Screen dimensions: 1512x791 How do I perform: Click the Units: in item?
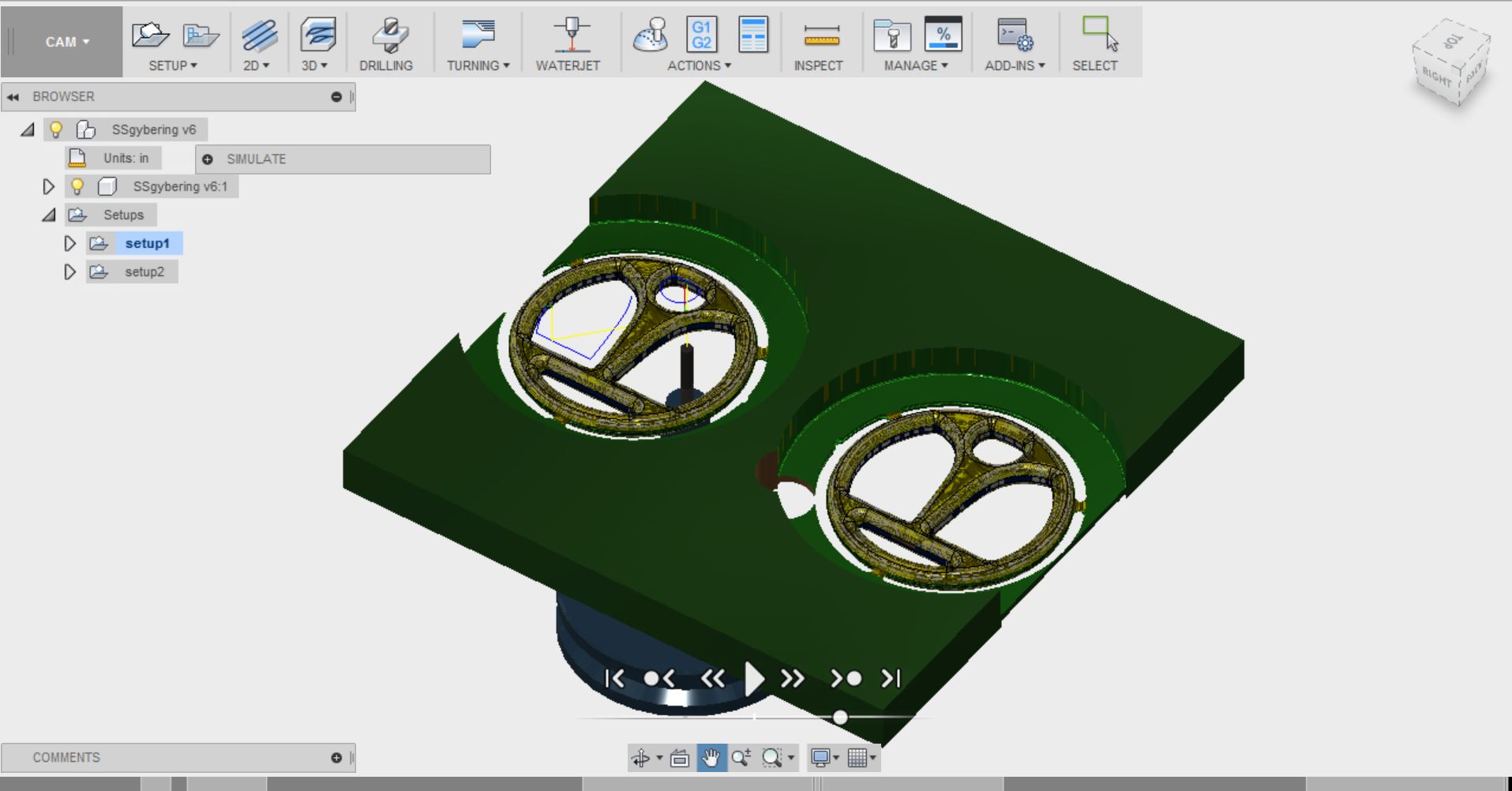[126, 158]
